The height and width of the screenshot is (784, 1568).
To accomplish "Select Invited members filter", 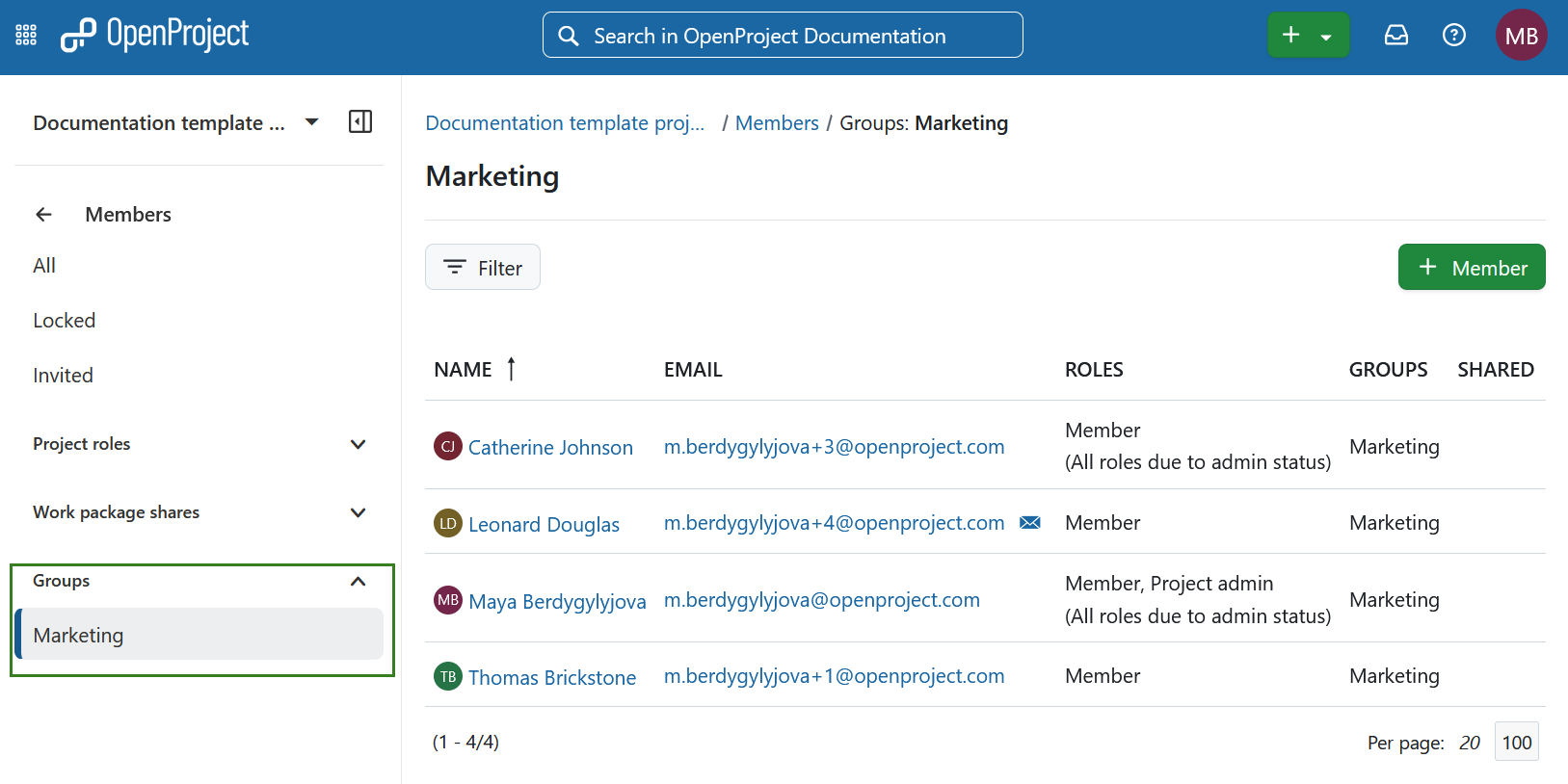I will click(x=64, y=376).
